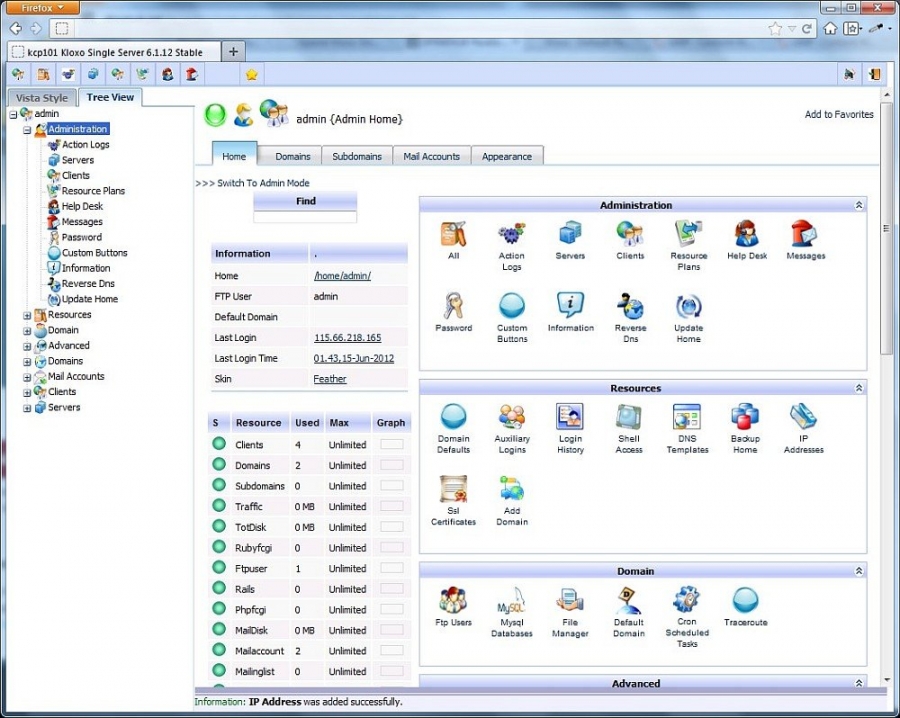900x718 pixels.
Task: Open the Action Logs icon in Administration panel
Action: pyautogui.click(x=511, y=234)
